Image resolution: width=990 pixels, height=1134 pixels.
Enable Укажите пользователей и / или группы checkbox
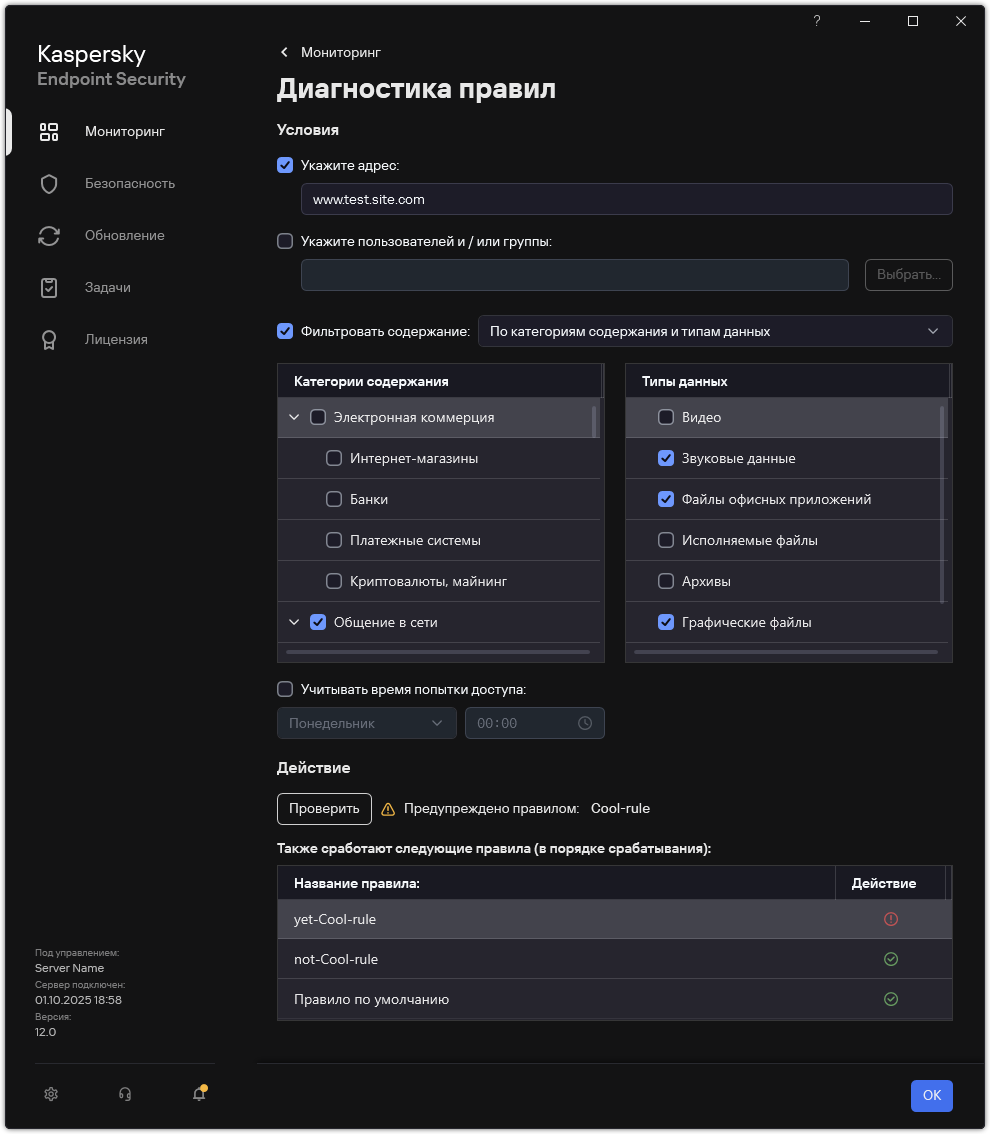pos(285,241)
